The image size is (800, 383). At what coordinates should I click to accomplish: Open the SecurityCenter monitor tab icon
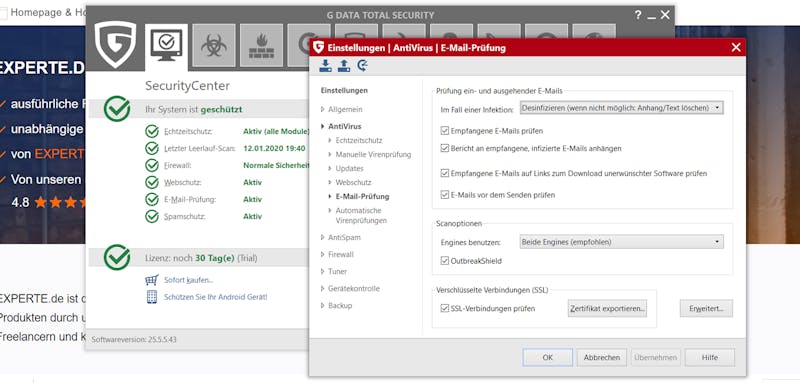166,45
